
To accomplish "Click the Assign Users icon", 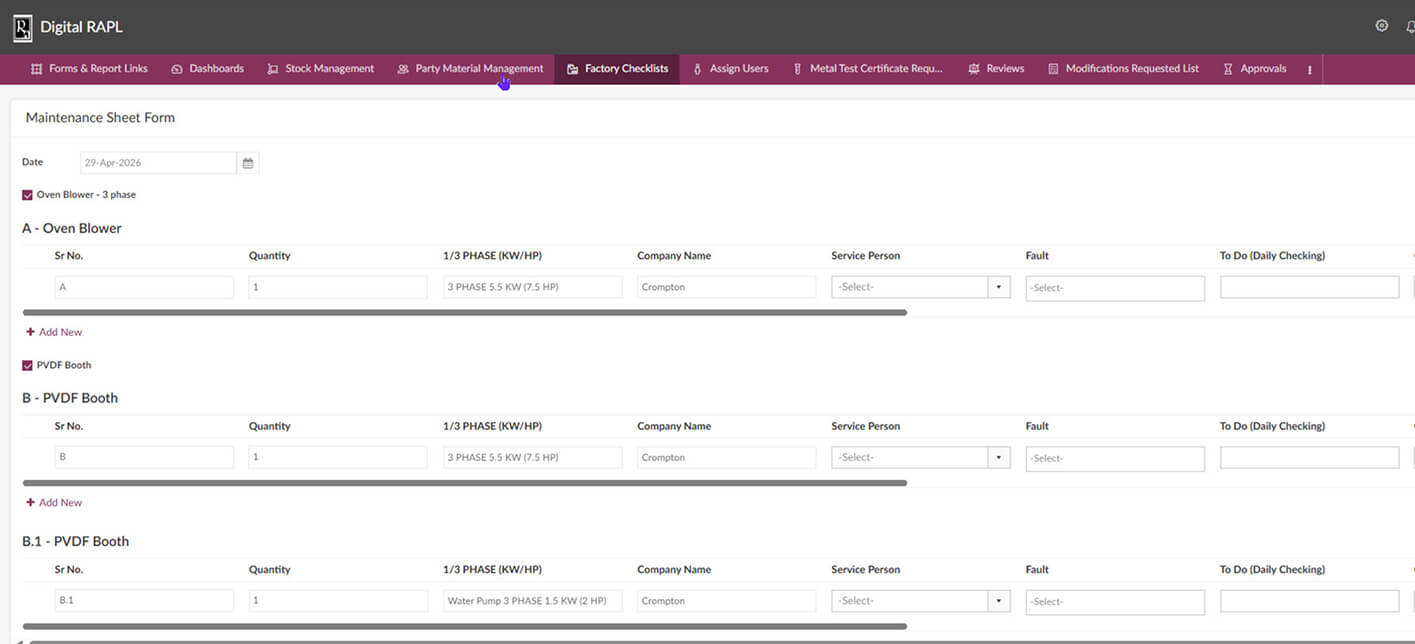I will 697,69.
